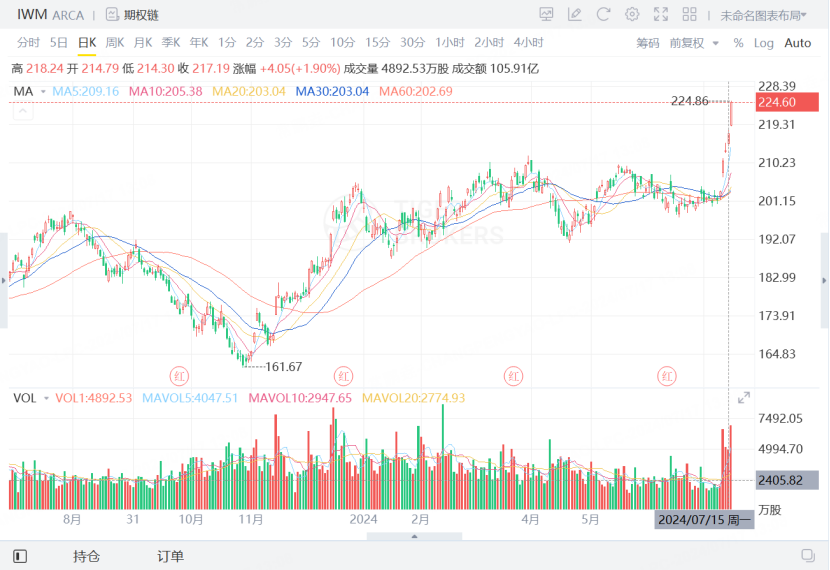Open the 订单 orders panel
Image resolution: width=830 pixels, height=570 pixels.
coord(170,556)
